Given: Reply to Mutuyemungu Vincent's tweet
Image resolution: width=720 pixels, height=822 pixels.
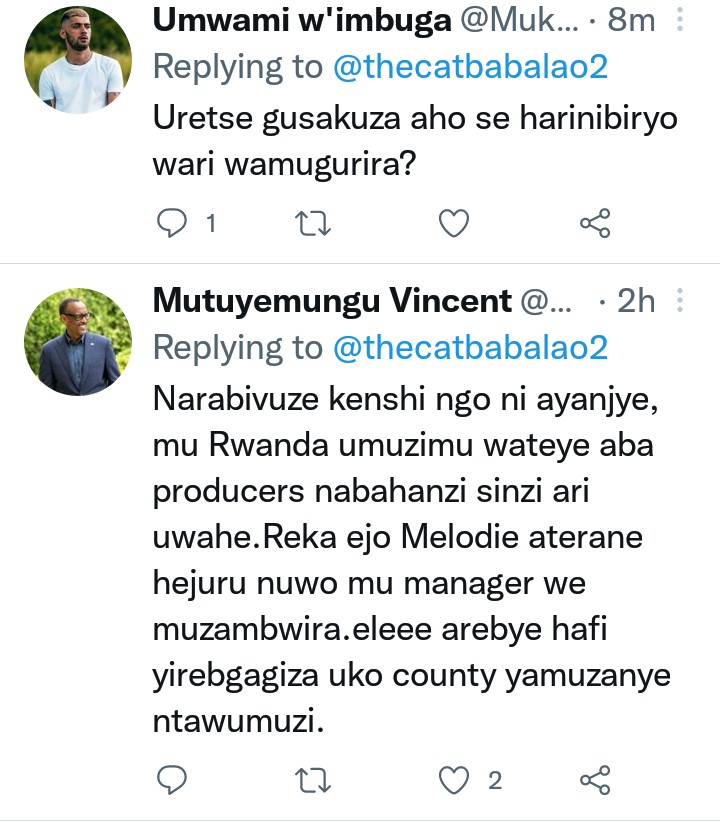Looking at the screenshot, I should [174, 780].
